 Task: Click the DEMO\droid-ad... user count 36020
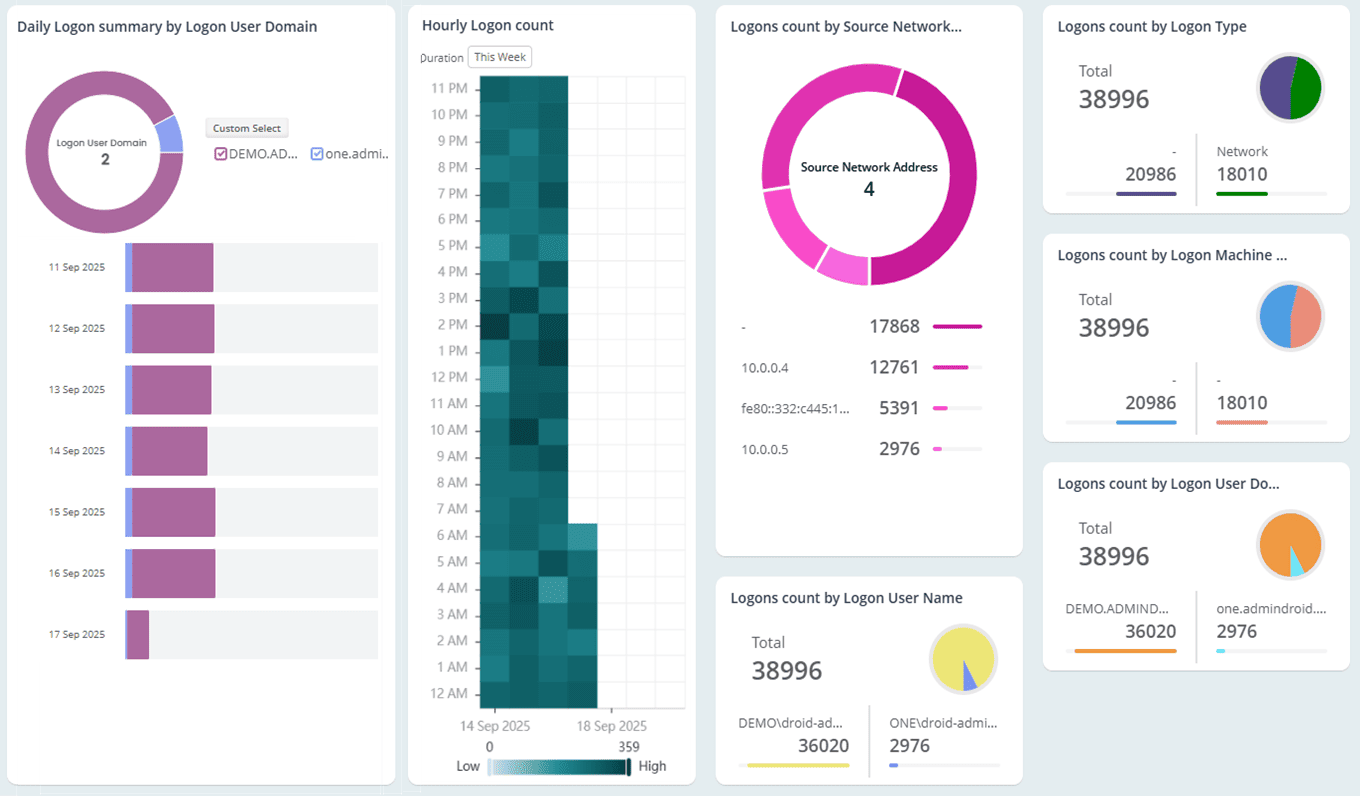coord(823,746)
